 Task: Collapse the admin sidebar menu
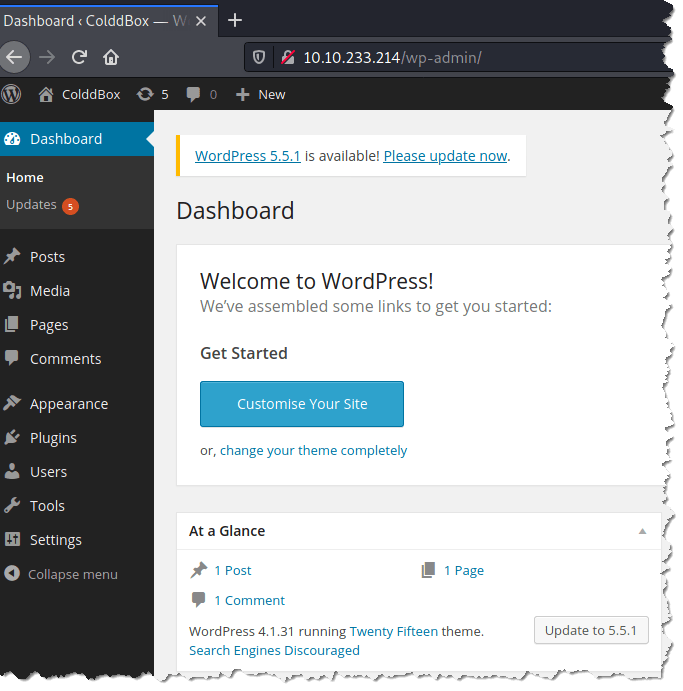click(60, 574)
